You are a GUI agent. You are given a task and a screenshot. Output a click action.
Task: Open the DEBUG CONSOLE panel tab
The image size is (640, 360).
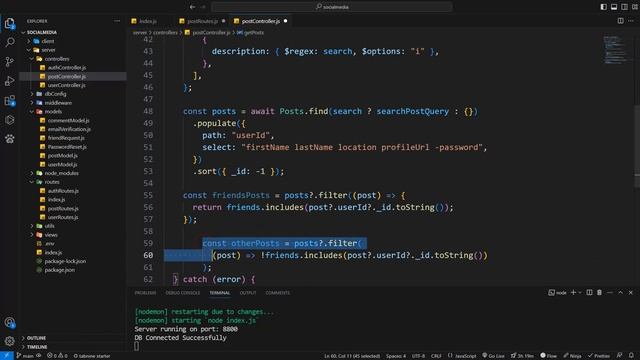(x=183, y=293)
